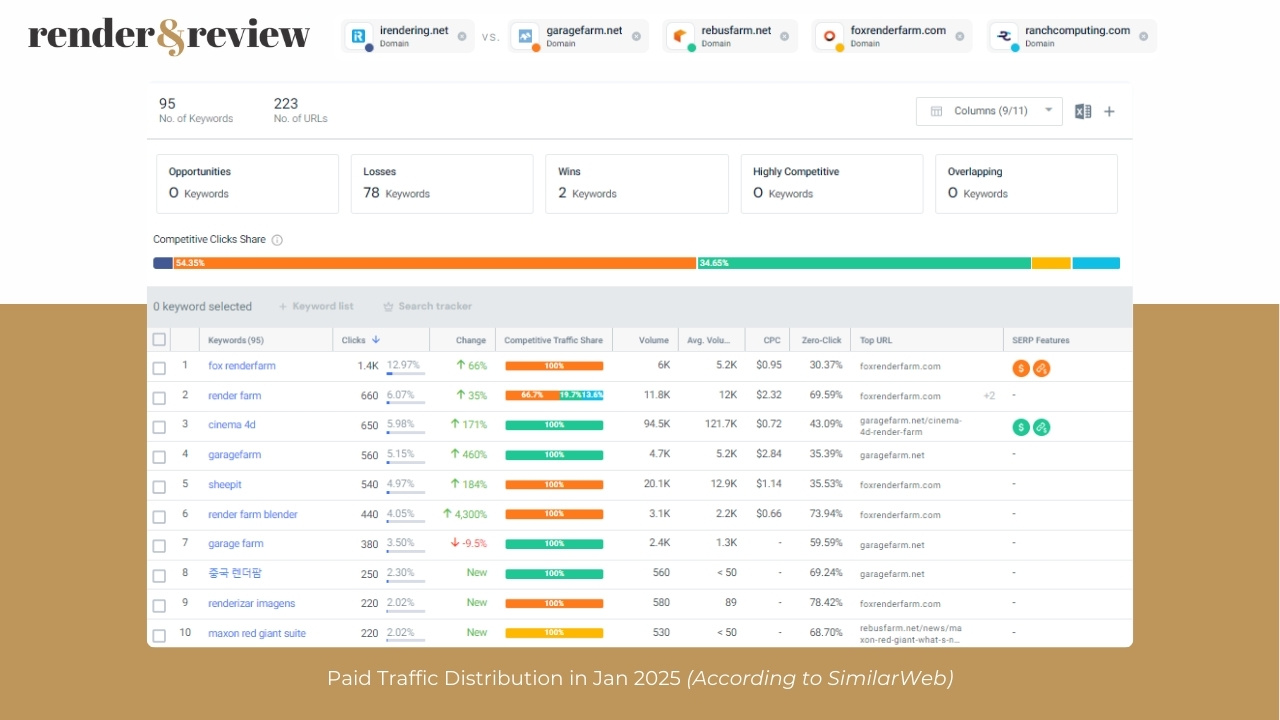Click the foxrenderfarm.com domain logo icon
The image size is (1280, 720).
coord(829,36)
